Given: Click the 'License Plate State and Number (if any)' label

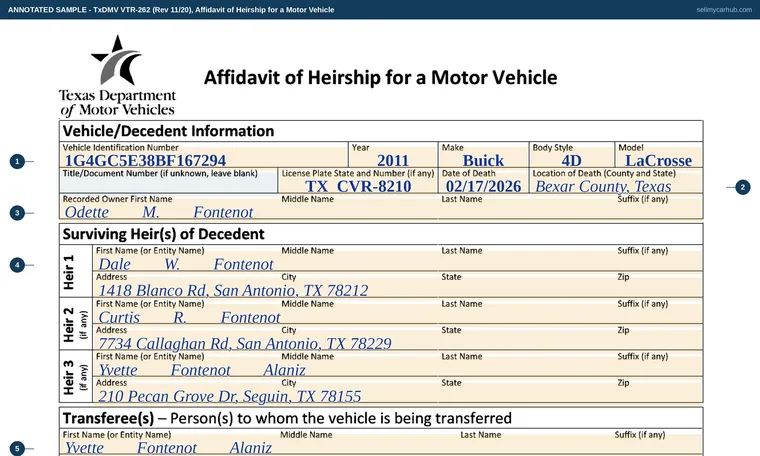Looking at the screenshot, I should pos(358,173).
